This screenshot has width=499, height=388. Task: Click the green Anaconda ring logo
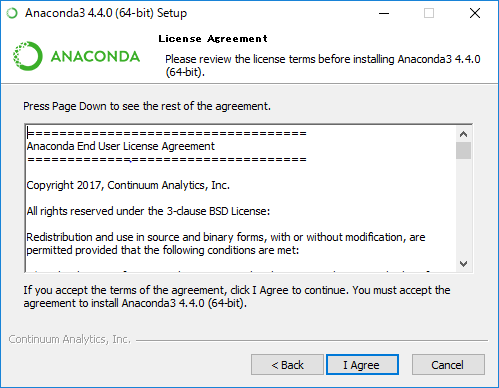(x=28, y=56)
